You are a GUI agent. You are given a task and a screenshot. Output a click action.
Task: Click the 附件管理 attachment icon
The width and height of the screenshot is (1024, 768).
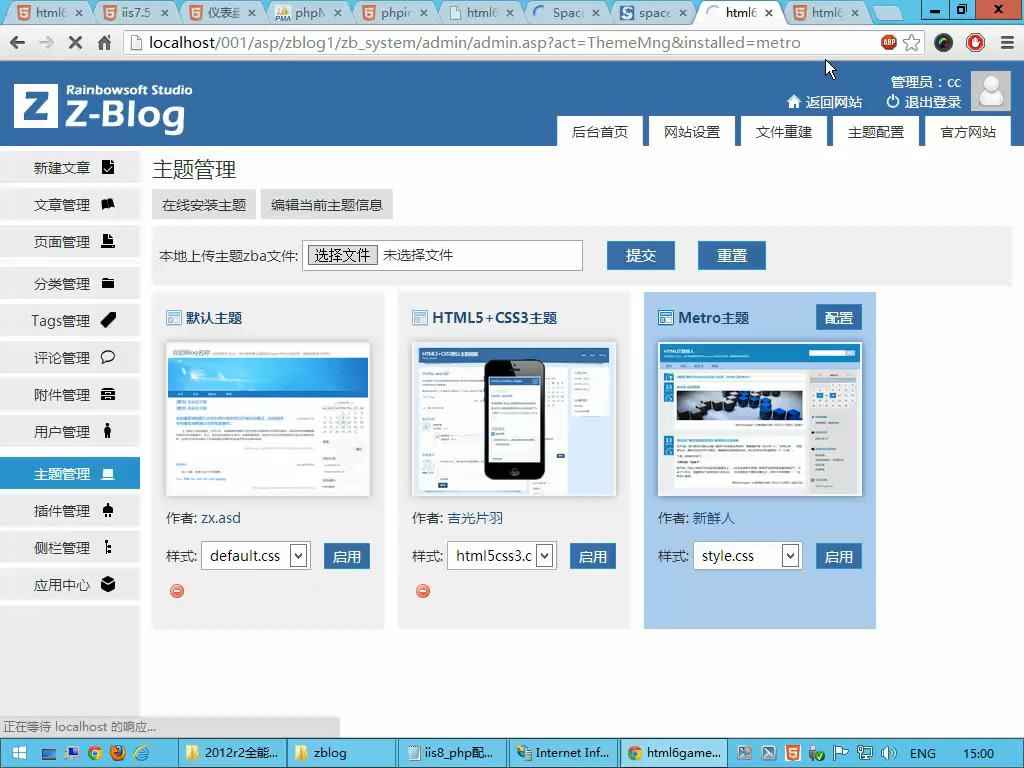click(108, 394)
